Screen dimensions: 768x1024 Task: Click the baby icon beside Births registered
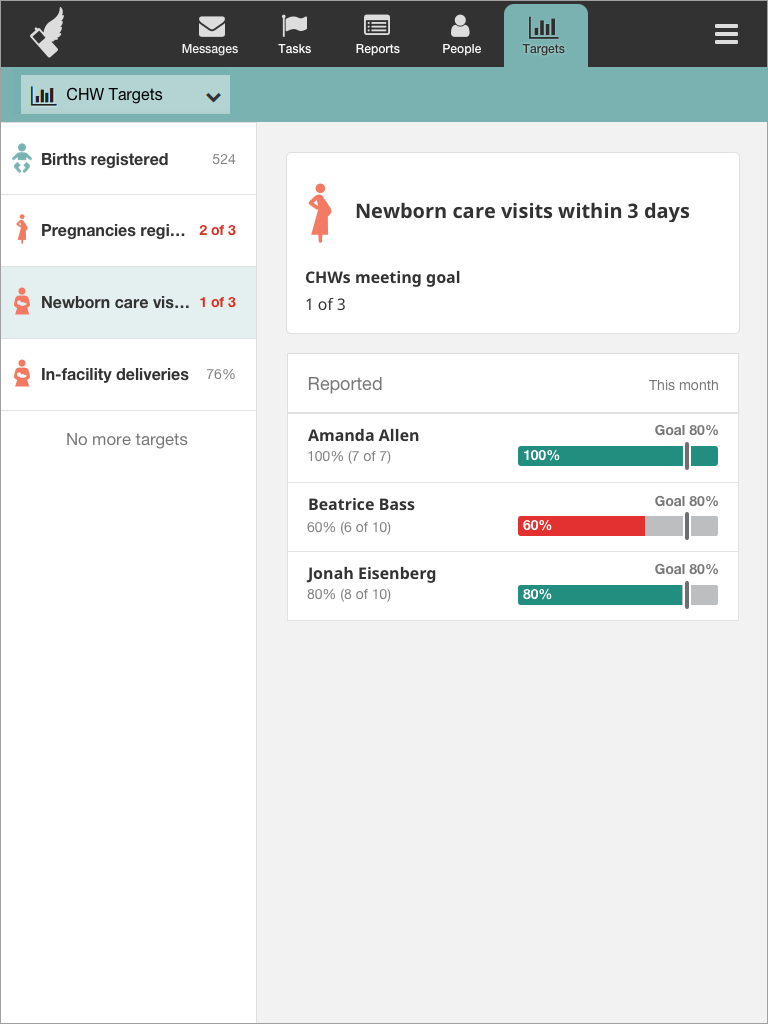click(x=21, y=158)
